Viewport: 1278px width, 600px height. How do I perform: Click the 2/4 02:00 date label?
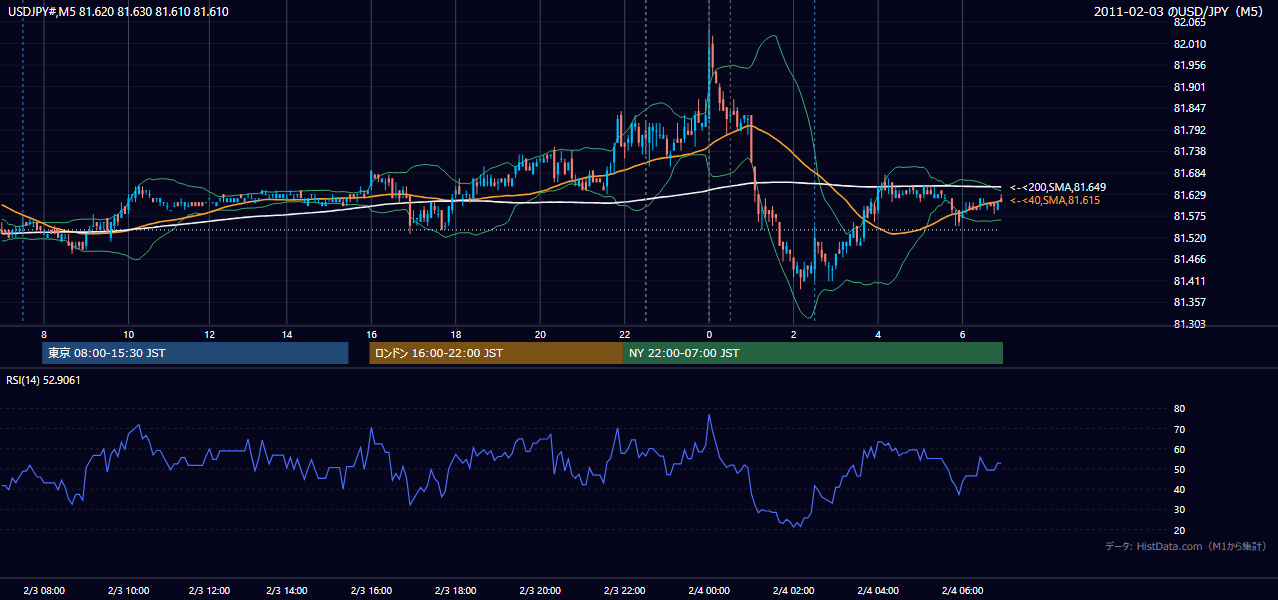(793, 590)
